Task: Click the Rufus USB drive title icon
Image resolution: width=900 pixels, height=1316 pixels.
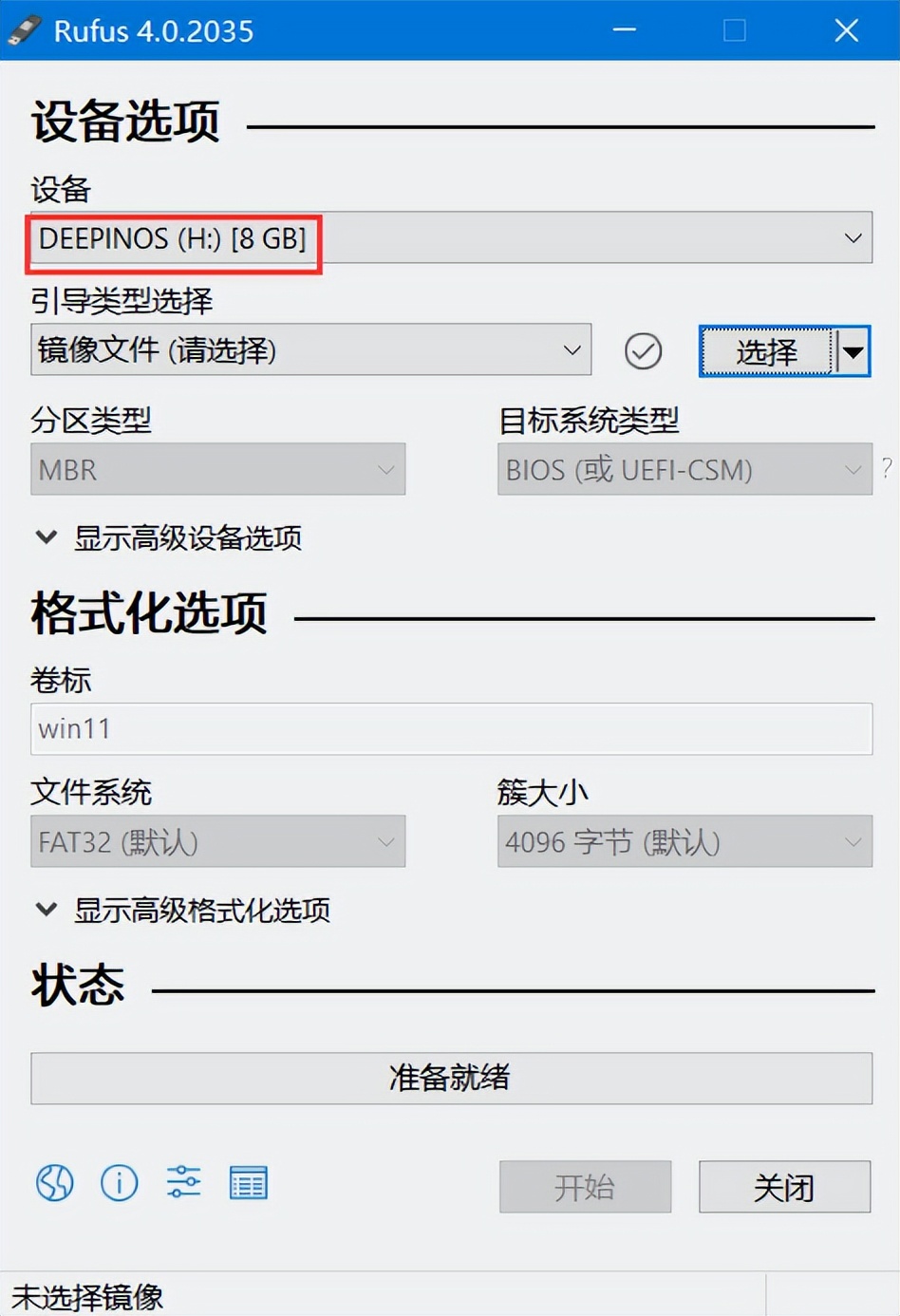Action: pos(25,30)
